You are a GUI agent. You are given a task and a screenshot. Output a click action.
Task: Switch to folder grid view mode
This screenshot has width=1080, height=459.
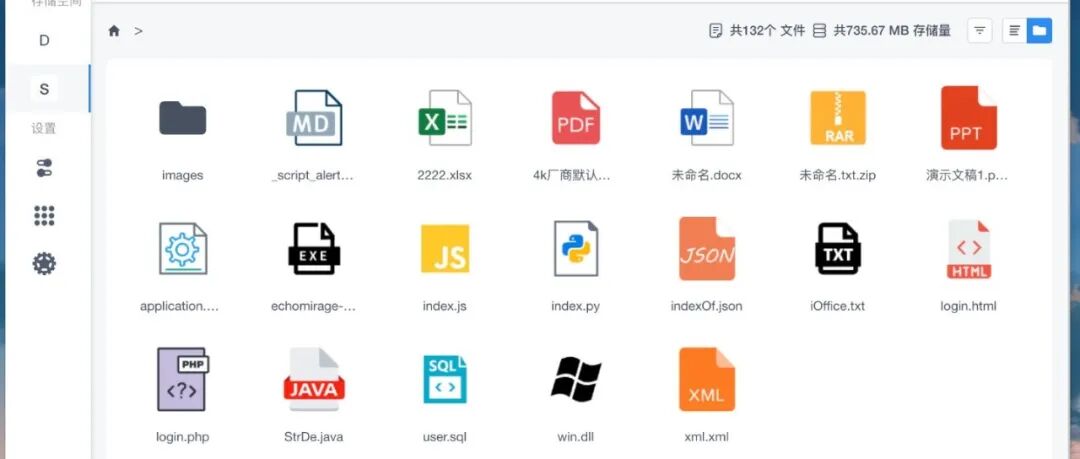1039,31
